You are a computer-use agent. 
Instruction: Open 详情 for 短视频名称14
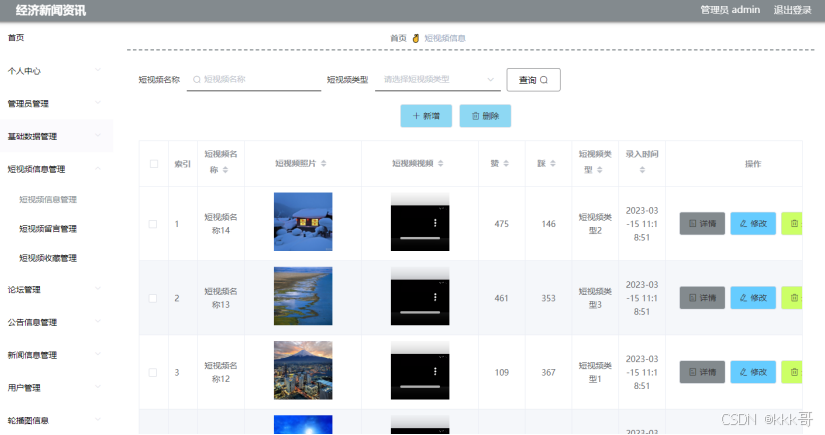(702, 224)
